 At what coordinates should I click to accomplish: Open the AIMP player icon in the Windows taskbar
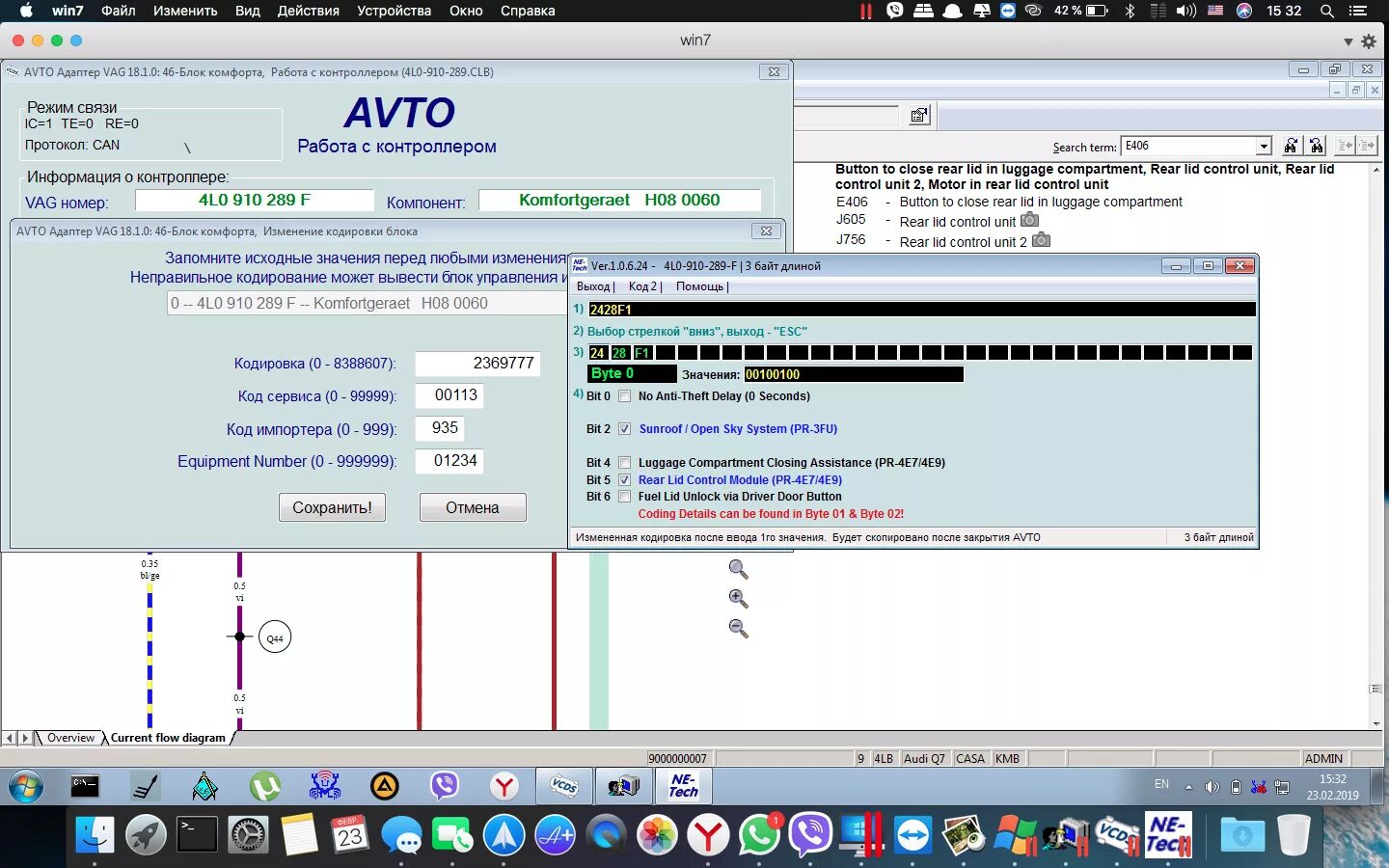pos(384,787)
